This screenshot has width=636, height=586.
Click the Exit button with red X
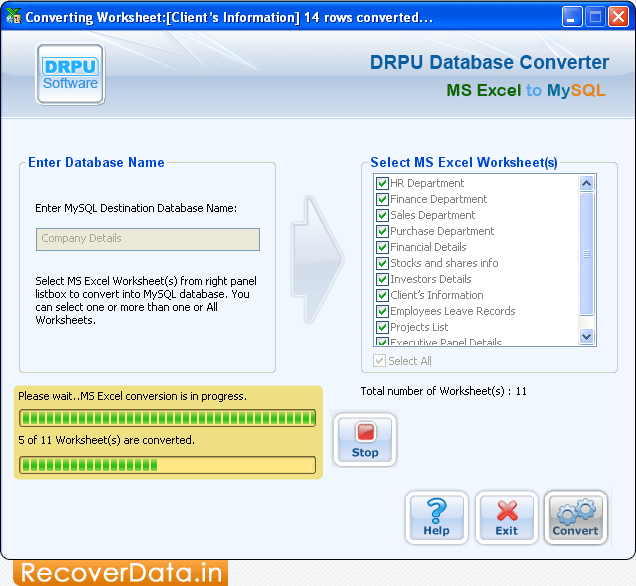507,518
